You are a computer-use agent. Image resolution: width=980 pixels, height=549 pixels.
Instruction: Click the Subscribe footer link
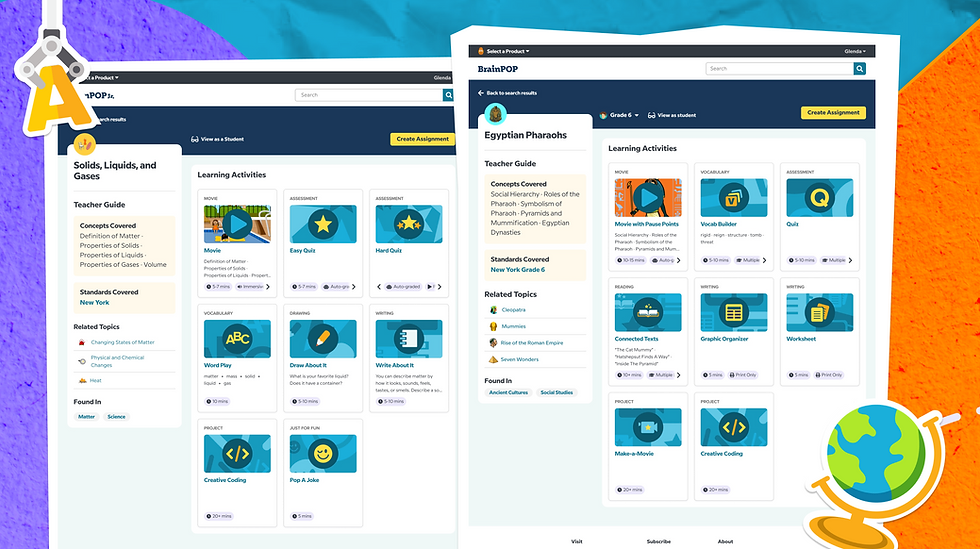[659, 541]
